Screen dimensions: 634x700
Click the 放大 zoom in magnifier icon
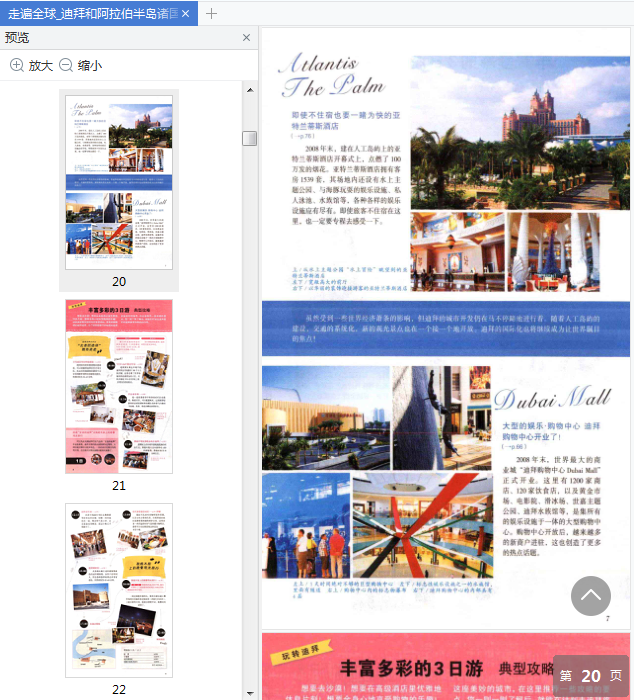(17, 65)
